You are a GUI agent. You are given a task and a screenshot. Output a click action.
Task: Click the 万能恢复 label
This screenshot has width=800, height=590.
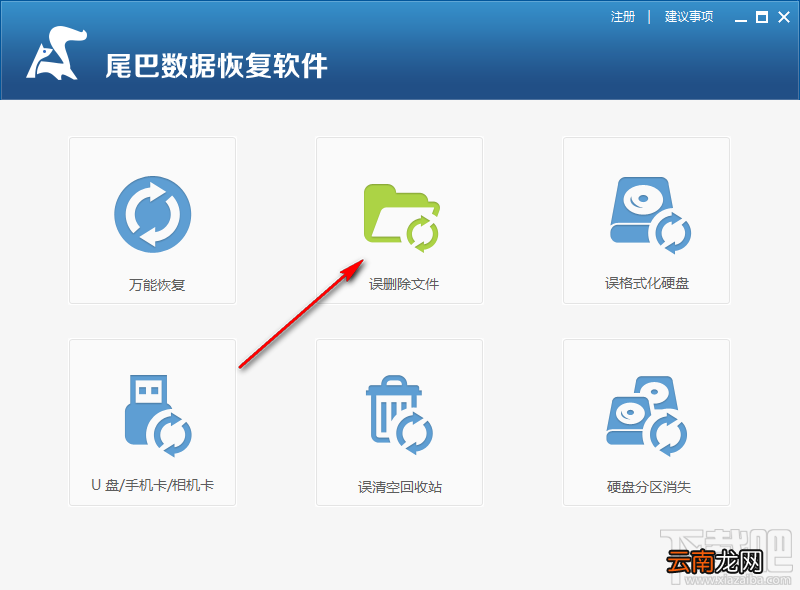[x=157, y=285]
